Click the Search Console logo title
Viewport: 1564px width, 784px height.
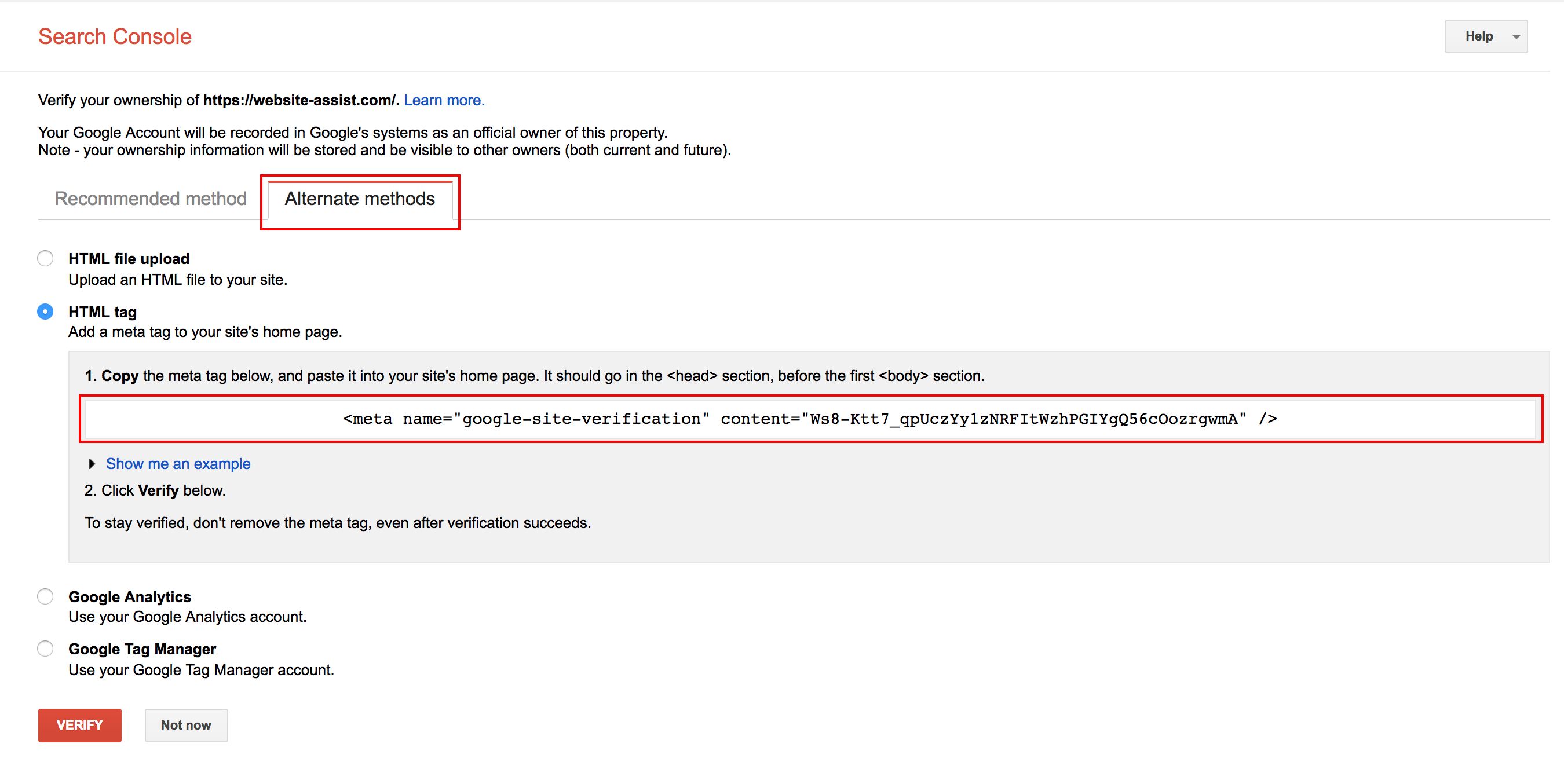[x=115, y=36]
